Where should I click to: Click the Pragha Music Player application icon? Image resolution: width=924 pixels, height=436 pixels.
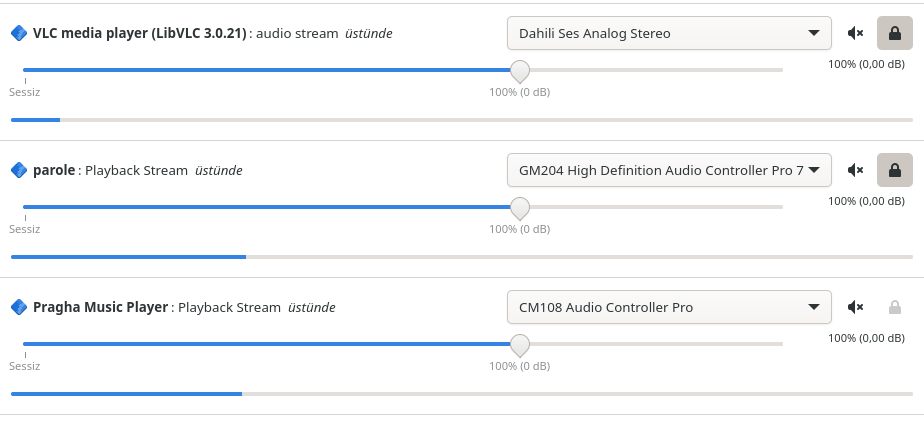tap(19, 307)
